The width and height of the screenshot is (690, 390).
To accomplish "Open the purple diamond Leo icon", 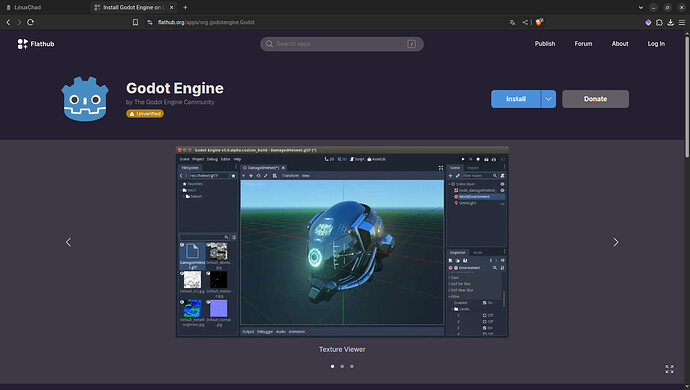I will [x=648, y=22].
